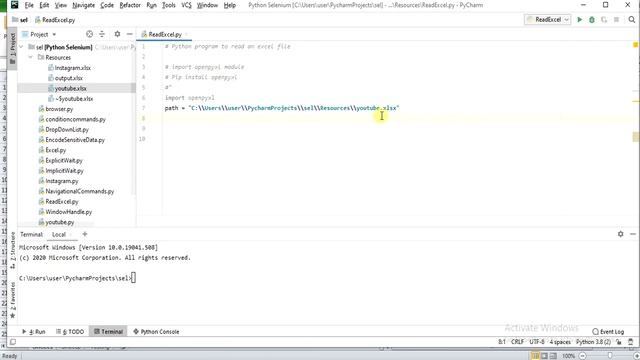Select youtube.xlsx in Resources folder

(x=70, y=88)
